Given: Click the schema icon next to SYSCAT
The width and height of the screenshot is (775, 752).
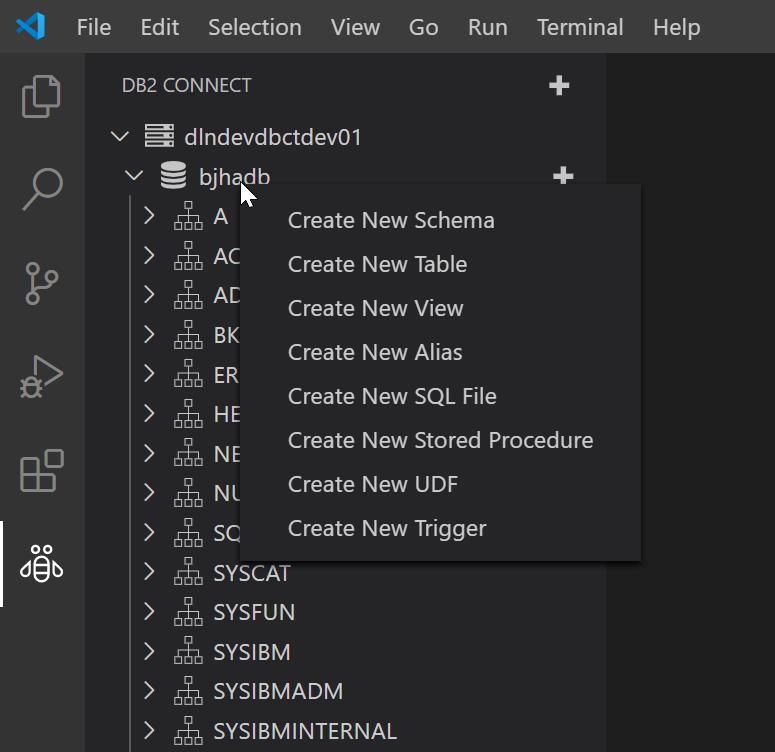Looking at the screenshot, I should [x=188, y=572].
